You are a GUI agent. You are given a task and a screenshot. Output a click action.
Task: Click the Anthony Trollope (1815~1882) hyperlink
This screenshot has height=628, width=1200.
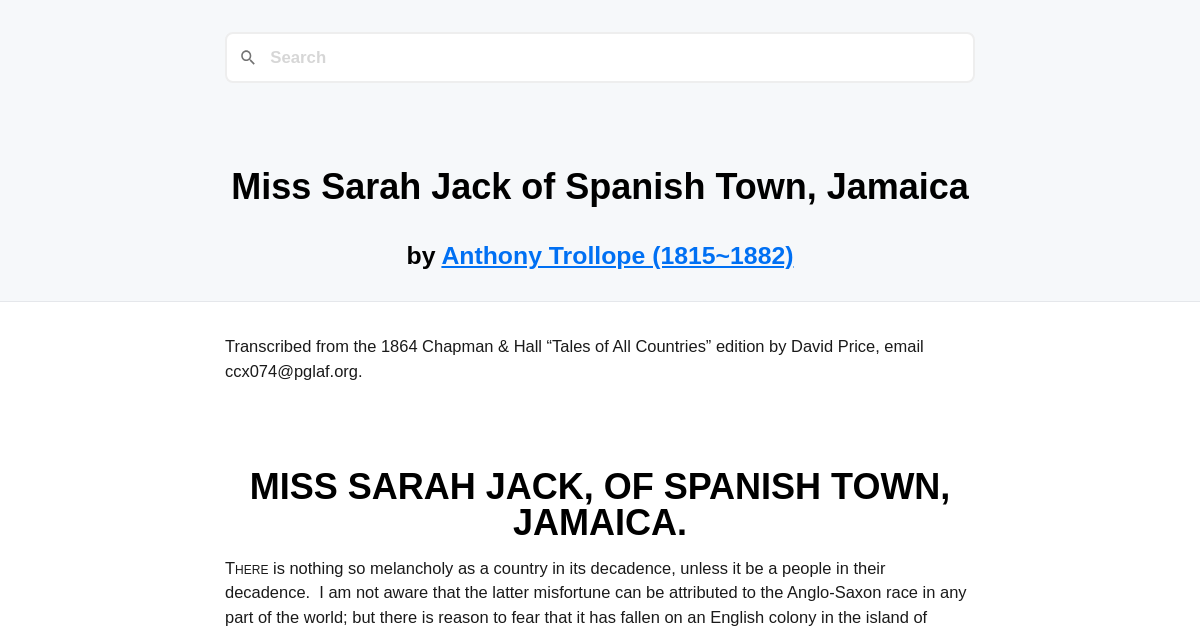click(617, 255)
